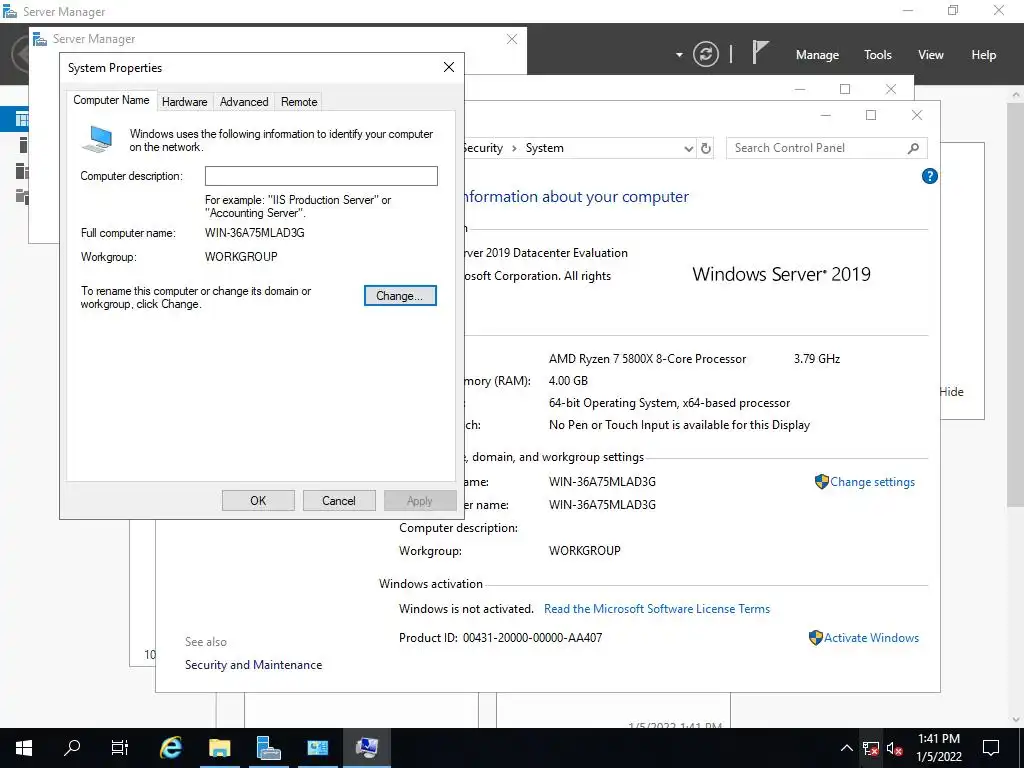Confirm System Properties with OK
1024x768 pixels.
coord(258,501)
